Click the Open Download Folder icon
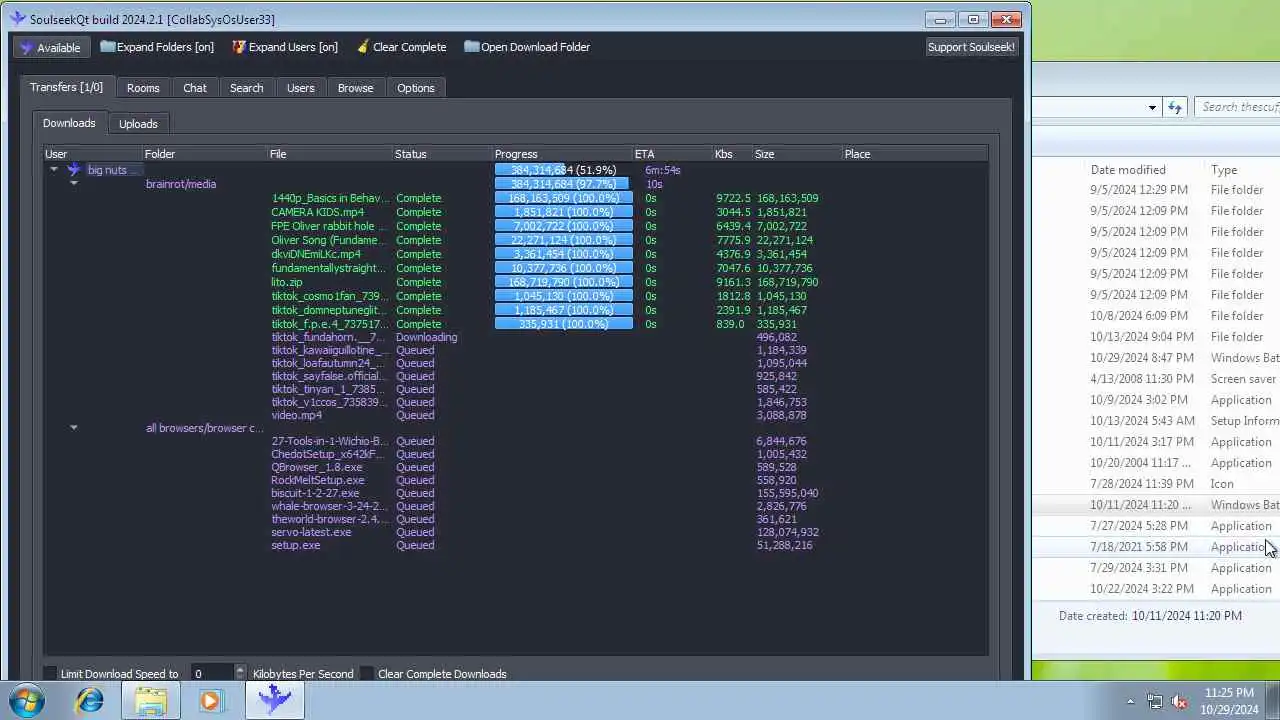This screenshot has width=1280, height=720. [470, 47]
